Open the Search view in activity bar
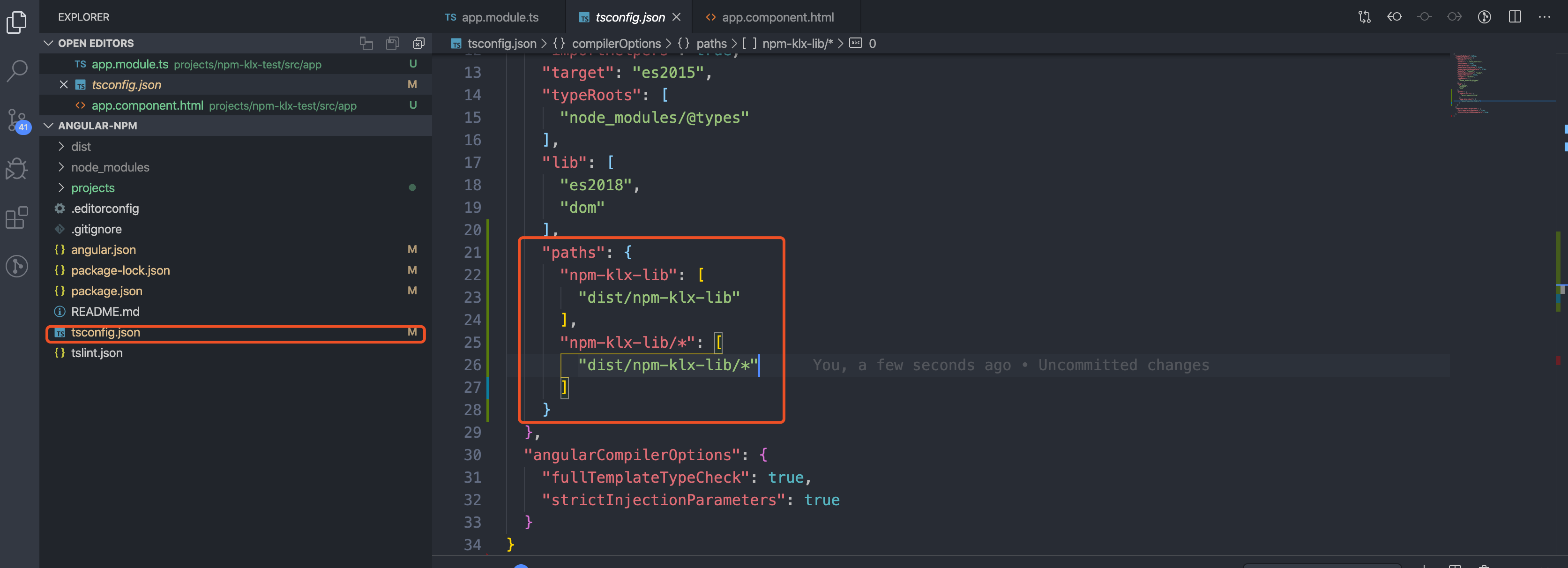 point(17,71)
